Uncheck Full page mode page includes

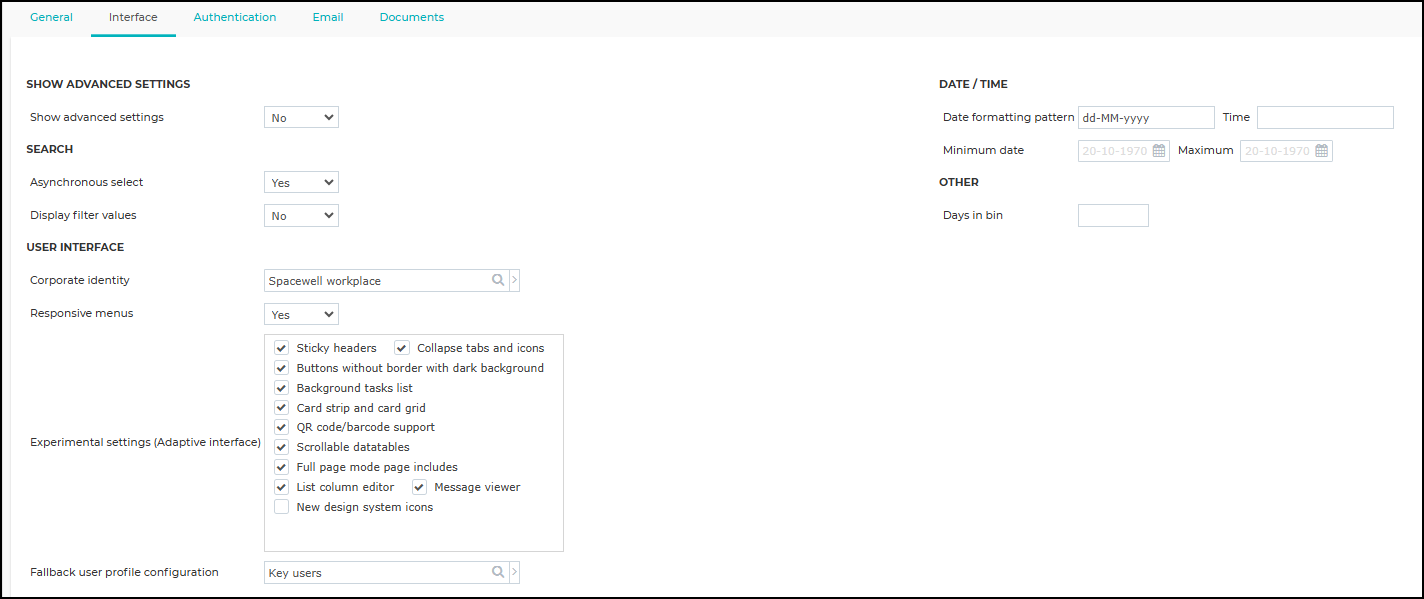coord(282,467)
